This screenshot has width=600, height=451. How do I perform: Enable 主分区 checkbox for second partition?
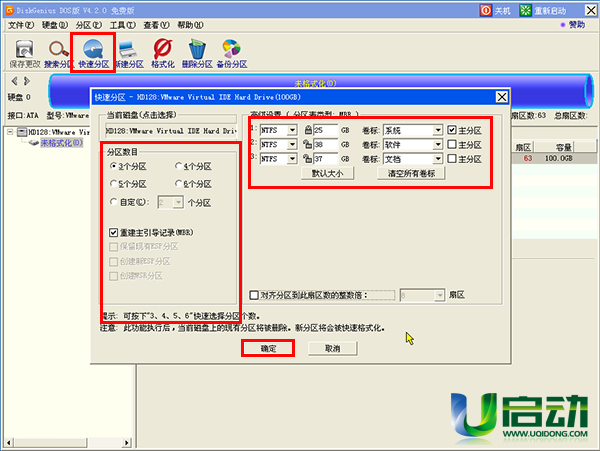pos(452,144)
